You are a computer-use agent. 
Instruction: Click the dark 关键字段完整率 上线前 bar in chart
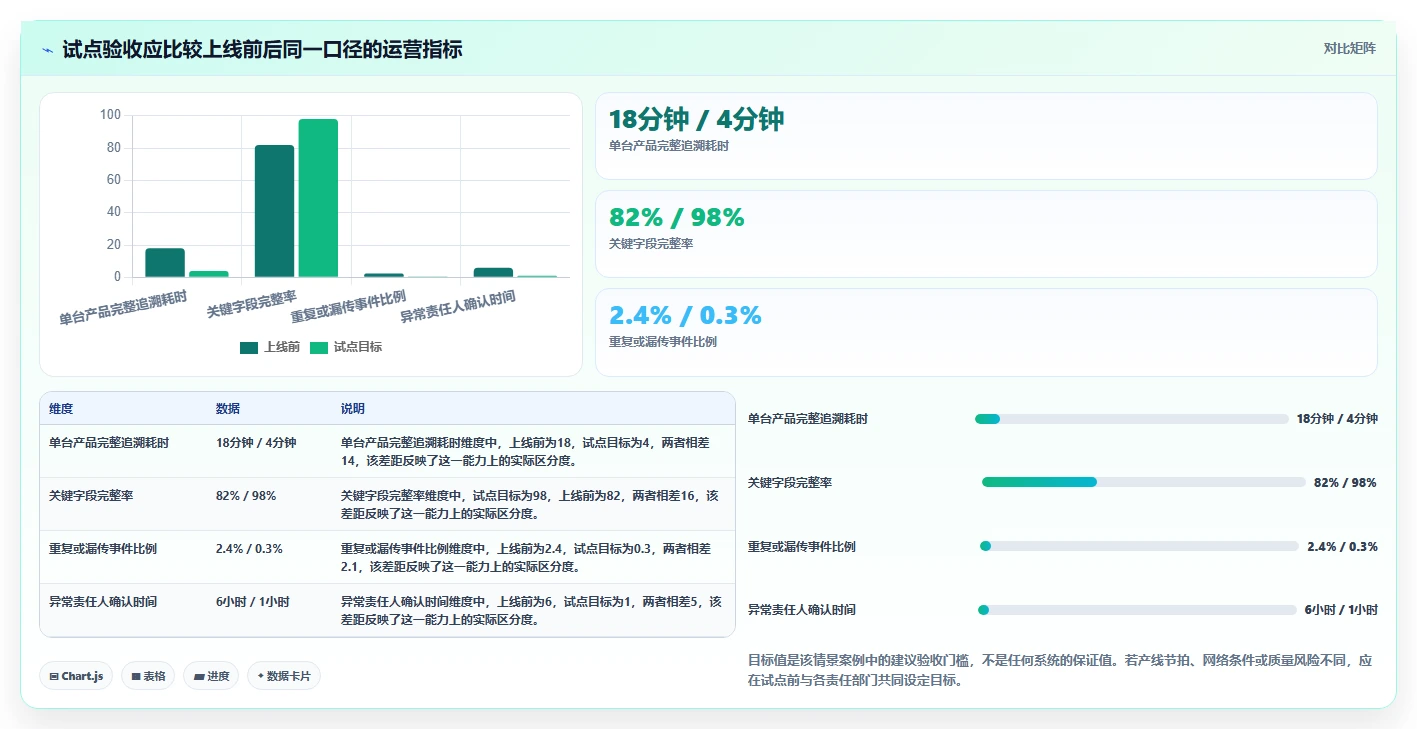pos(275,211)
